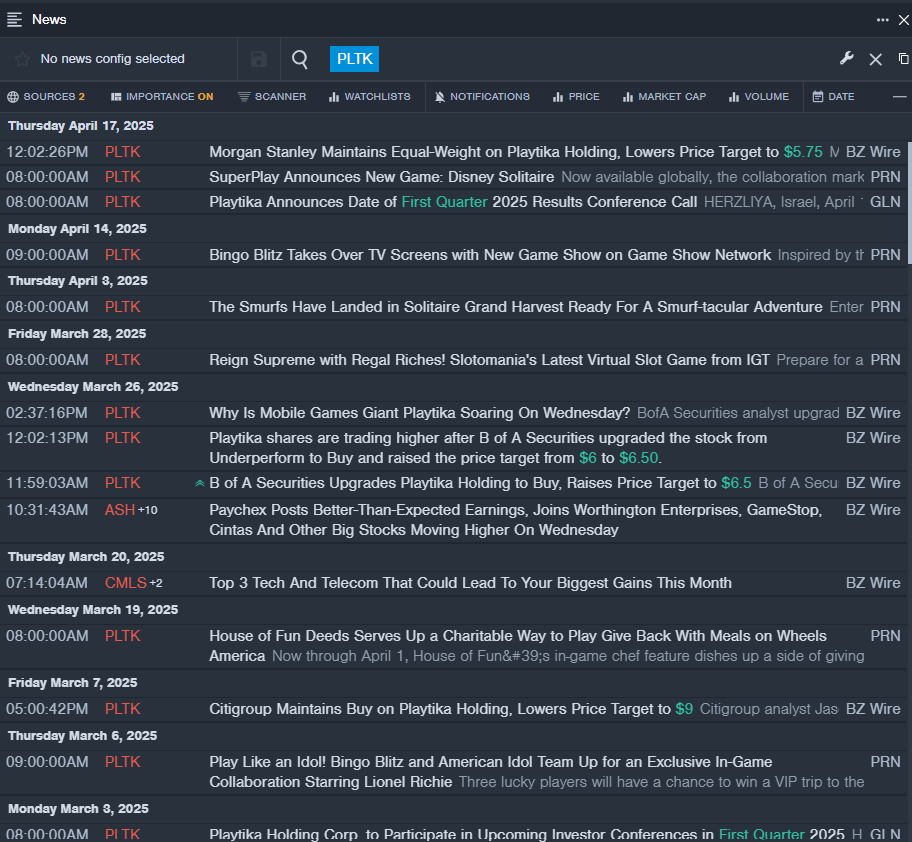Star the news config as favorite
Screen dimensions: 912x842
tap(22, 59)
